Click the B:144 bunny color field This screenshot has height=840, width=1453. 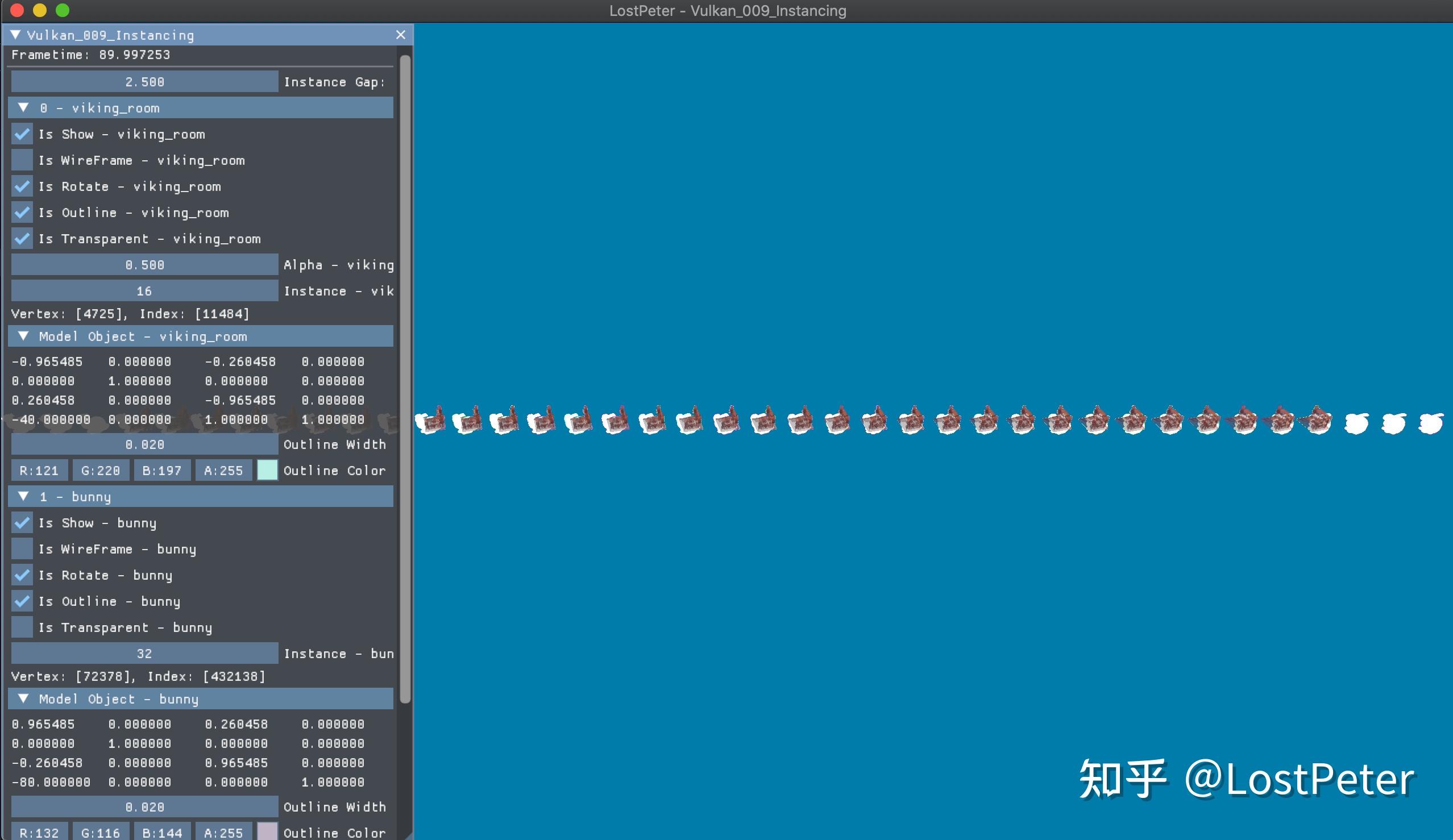point(162,832)
